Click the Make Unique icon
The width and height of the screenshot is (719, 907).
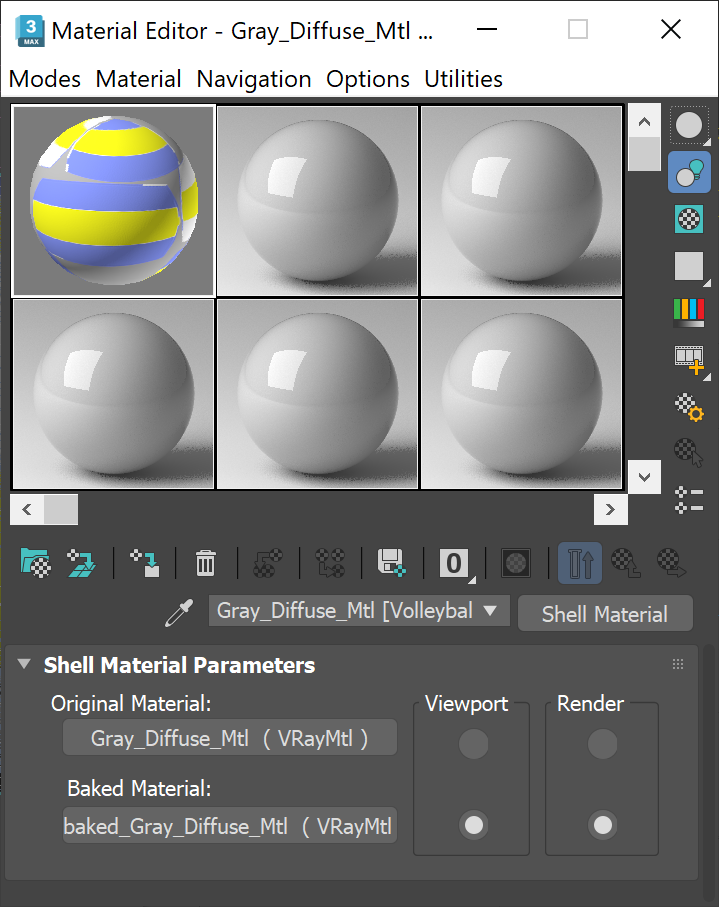330,563
